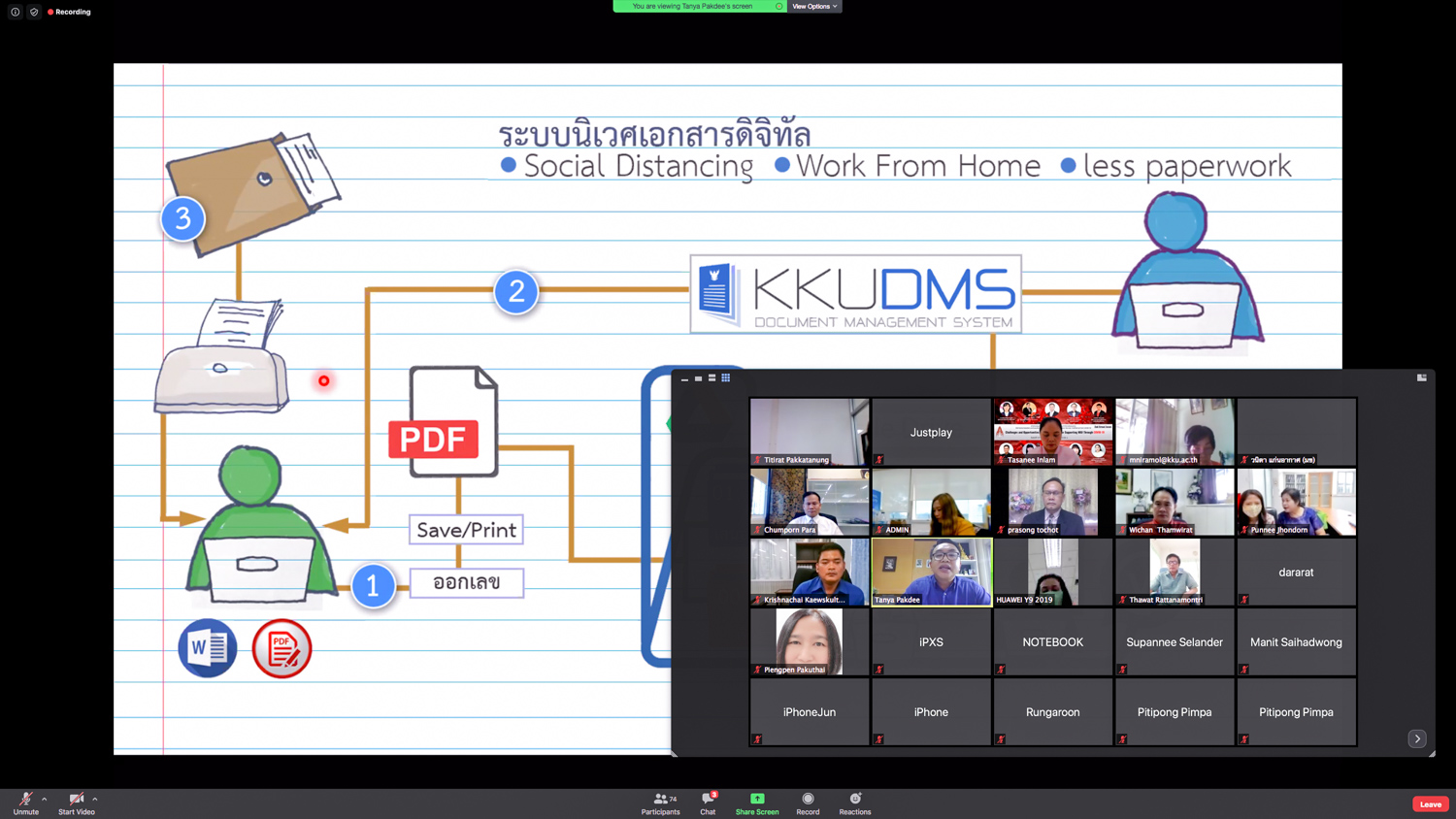The width and height of the screenshot is (1456, 819).
Task: Select the iPXS participant tile
Action: 931,641
